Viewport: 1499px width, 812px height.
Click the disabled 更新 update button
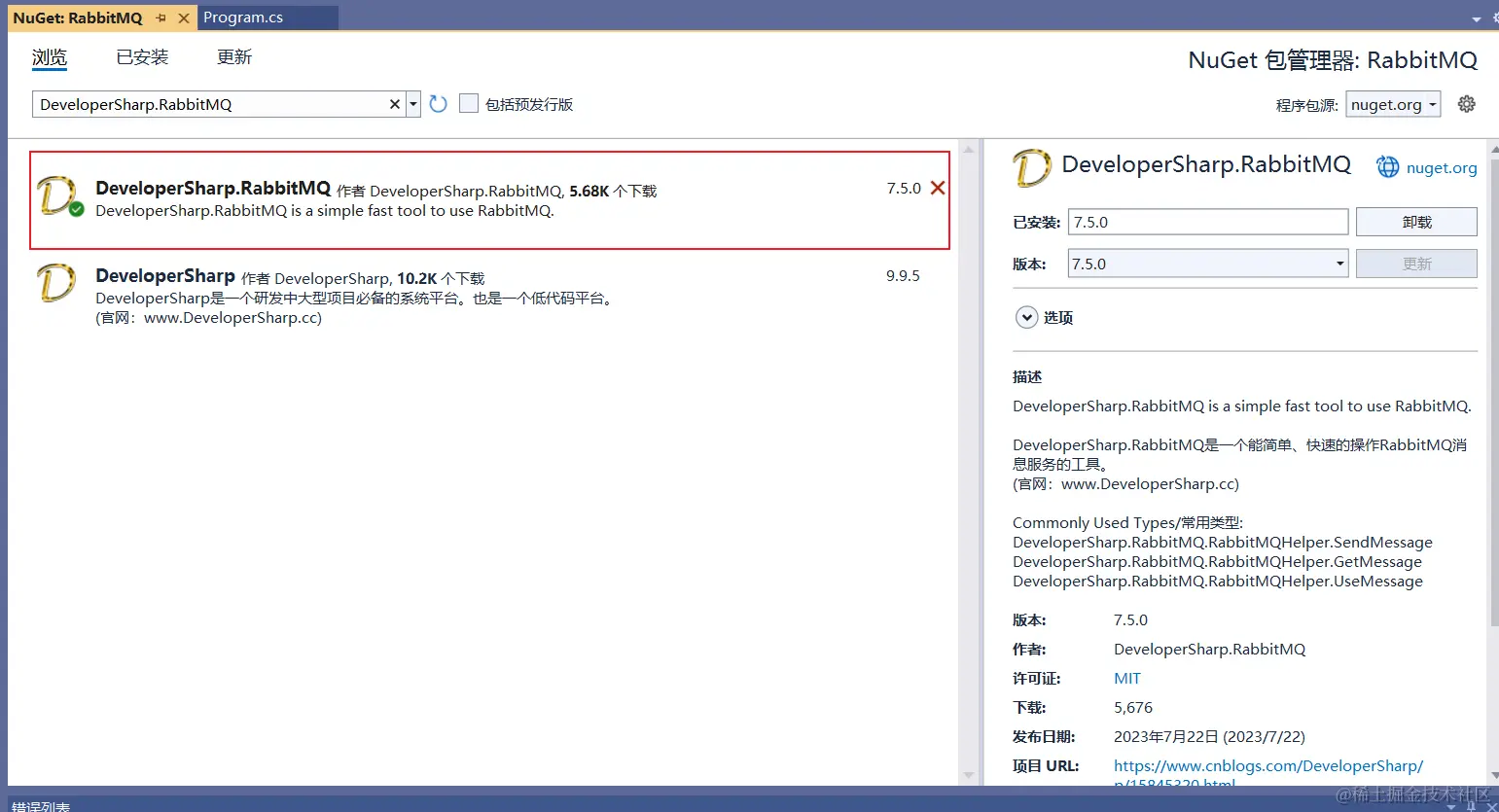click(1416, 264)
